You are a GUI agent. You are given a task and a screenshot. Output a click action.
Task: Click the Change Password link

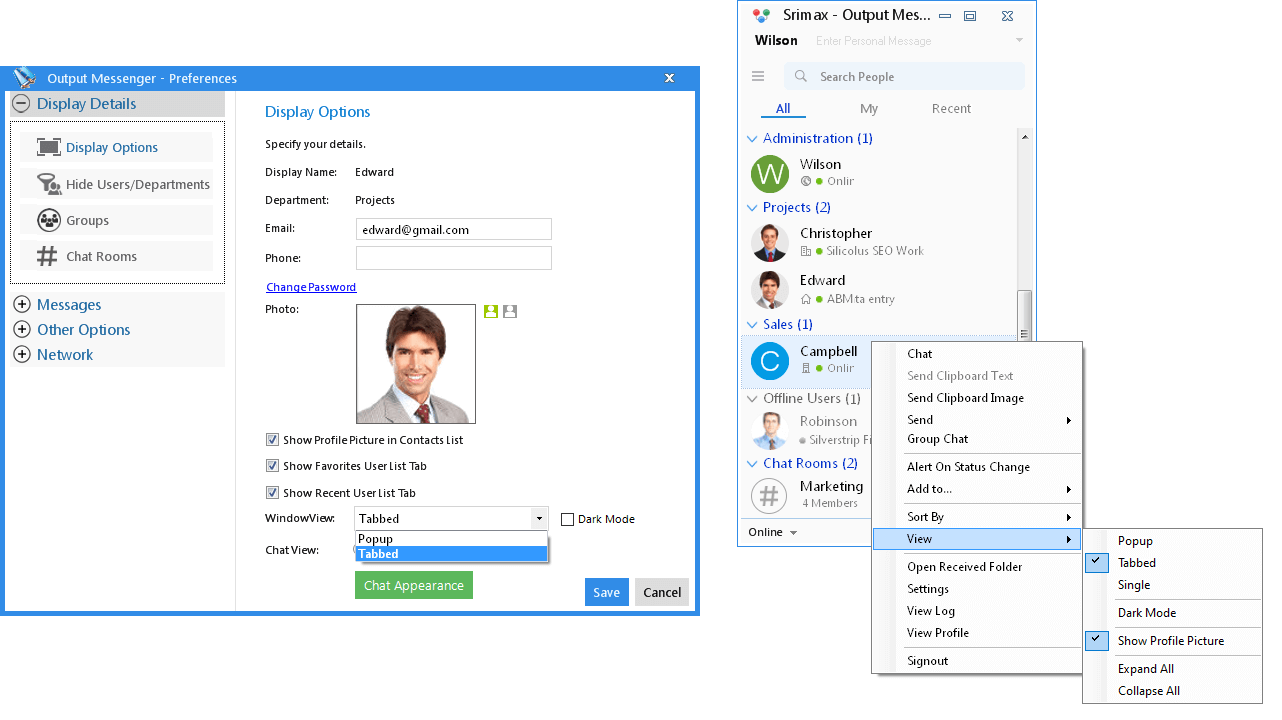311,287
